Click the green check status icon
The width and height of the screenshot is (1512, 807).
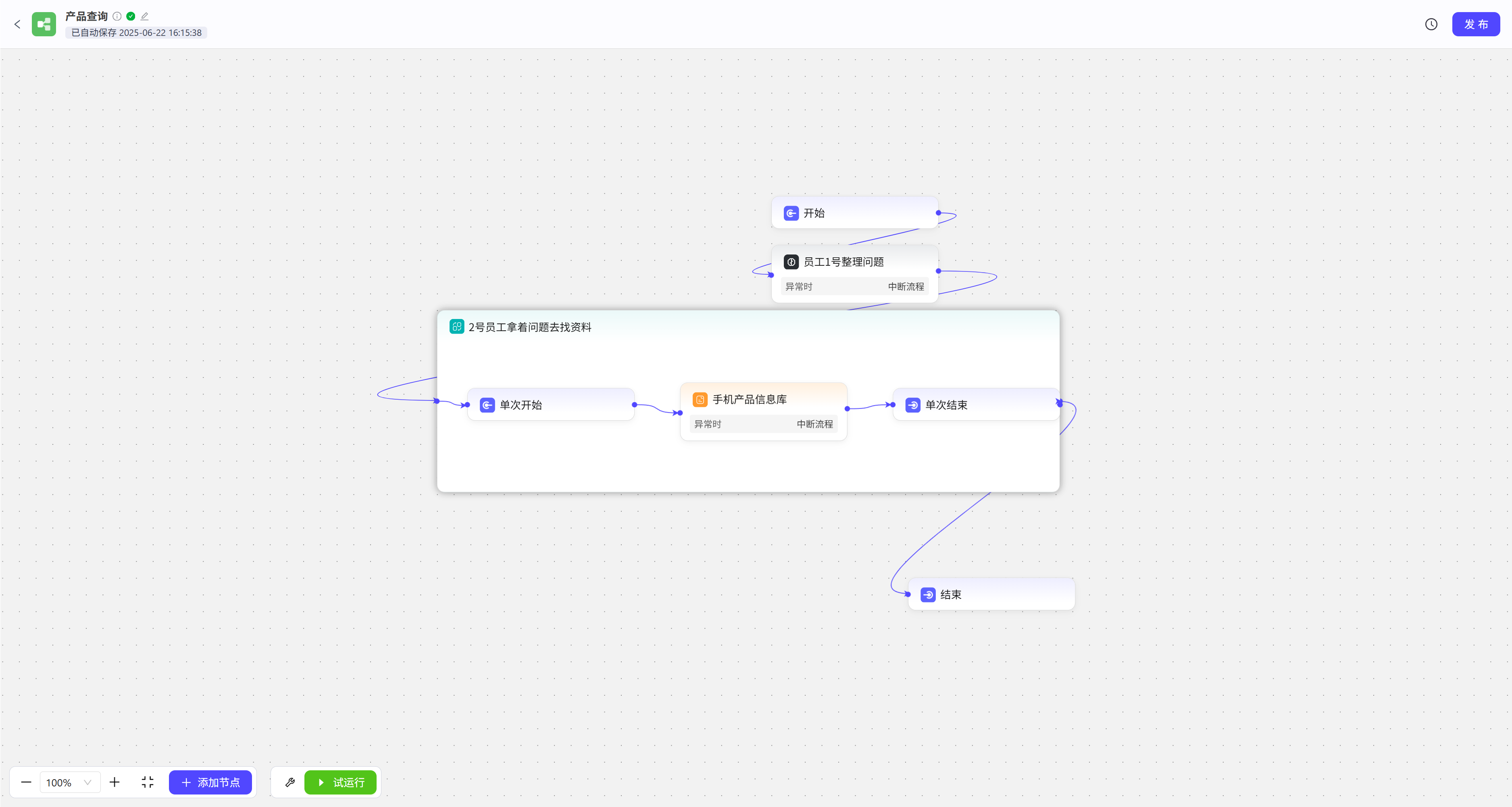tap(131, 16)
